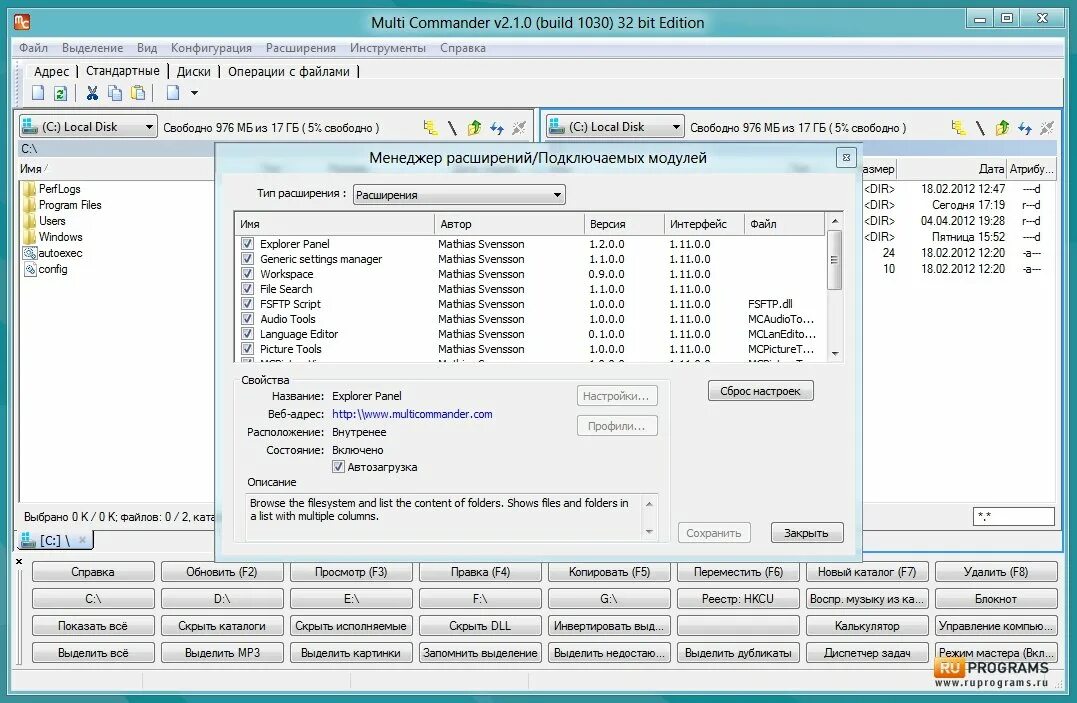Image resolution: width=1077 pixels, height=703 pixels.
Task: Sort the extension list by Автор column
Action: click(509, 223)
